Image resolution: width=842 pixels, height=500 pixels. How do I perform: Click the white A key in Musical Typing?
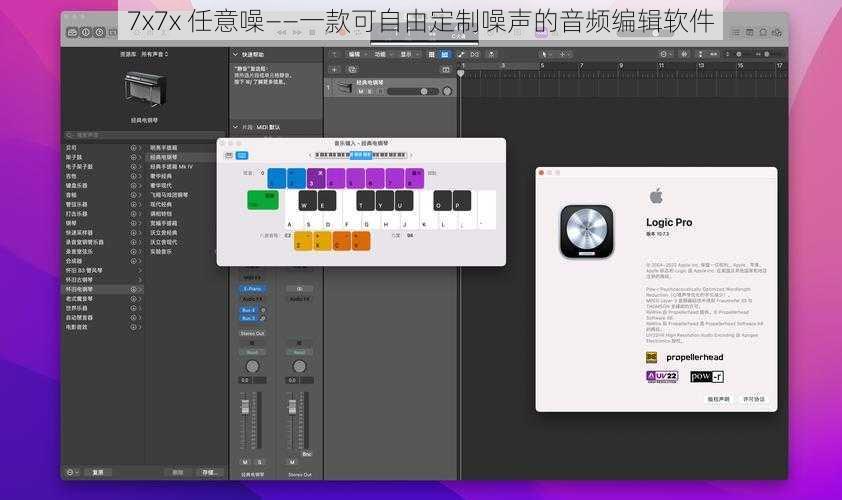point(291,218)
